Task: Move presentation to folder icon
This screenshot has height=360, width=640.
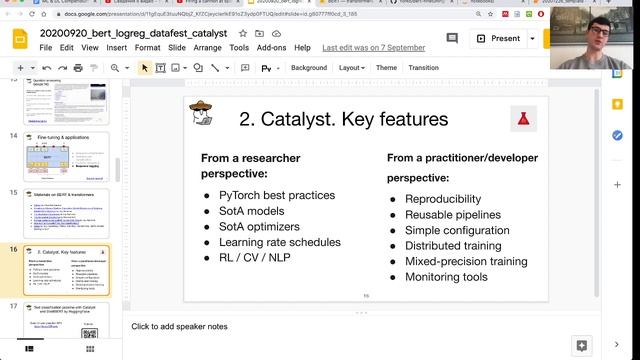Action: tap(260, 33)
